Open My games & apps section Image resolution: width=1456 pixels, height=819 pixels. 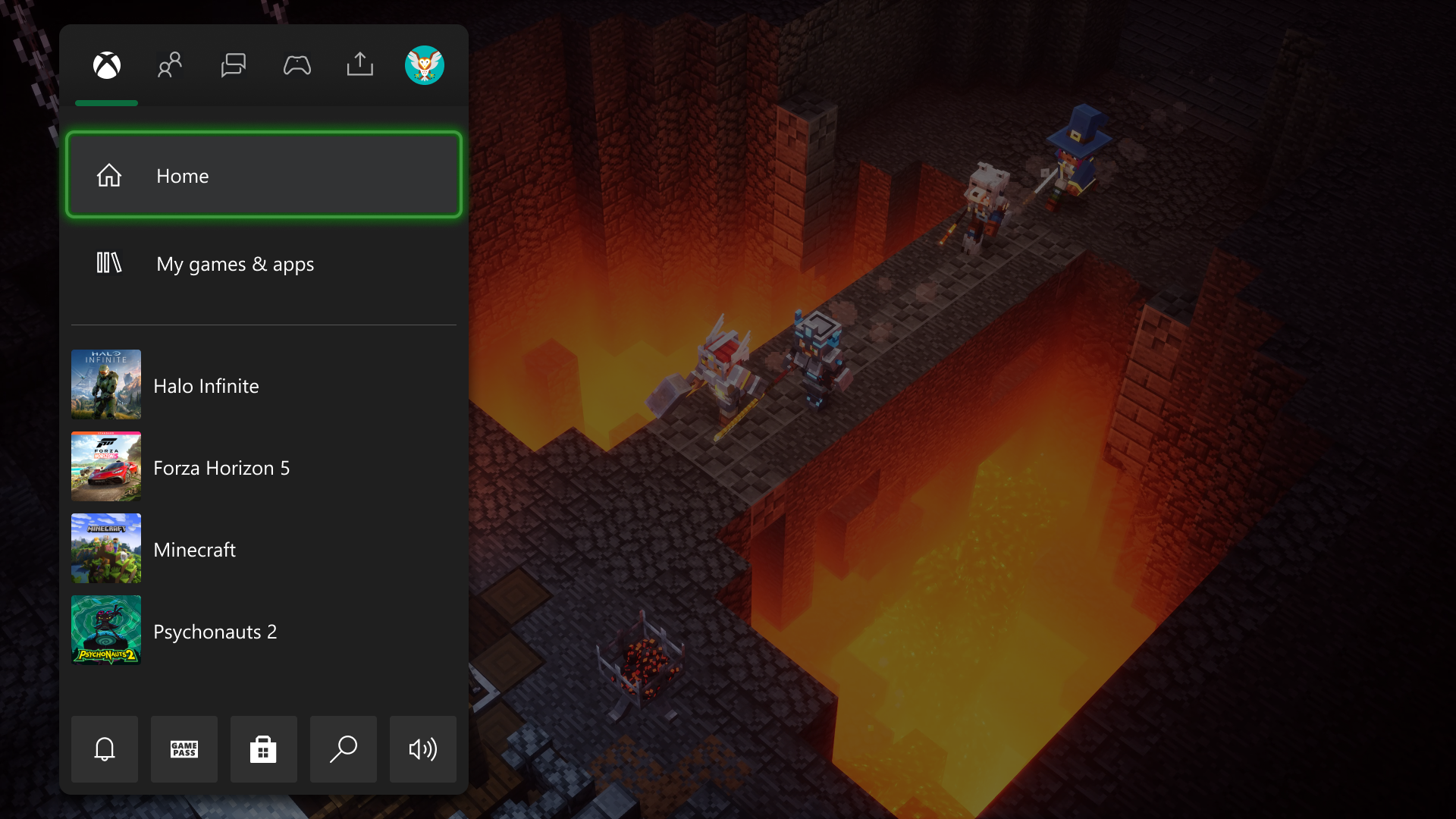[x=265, y=263]
